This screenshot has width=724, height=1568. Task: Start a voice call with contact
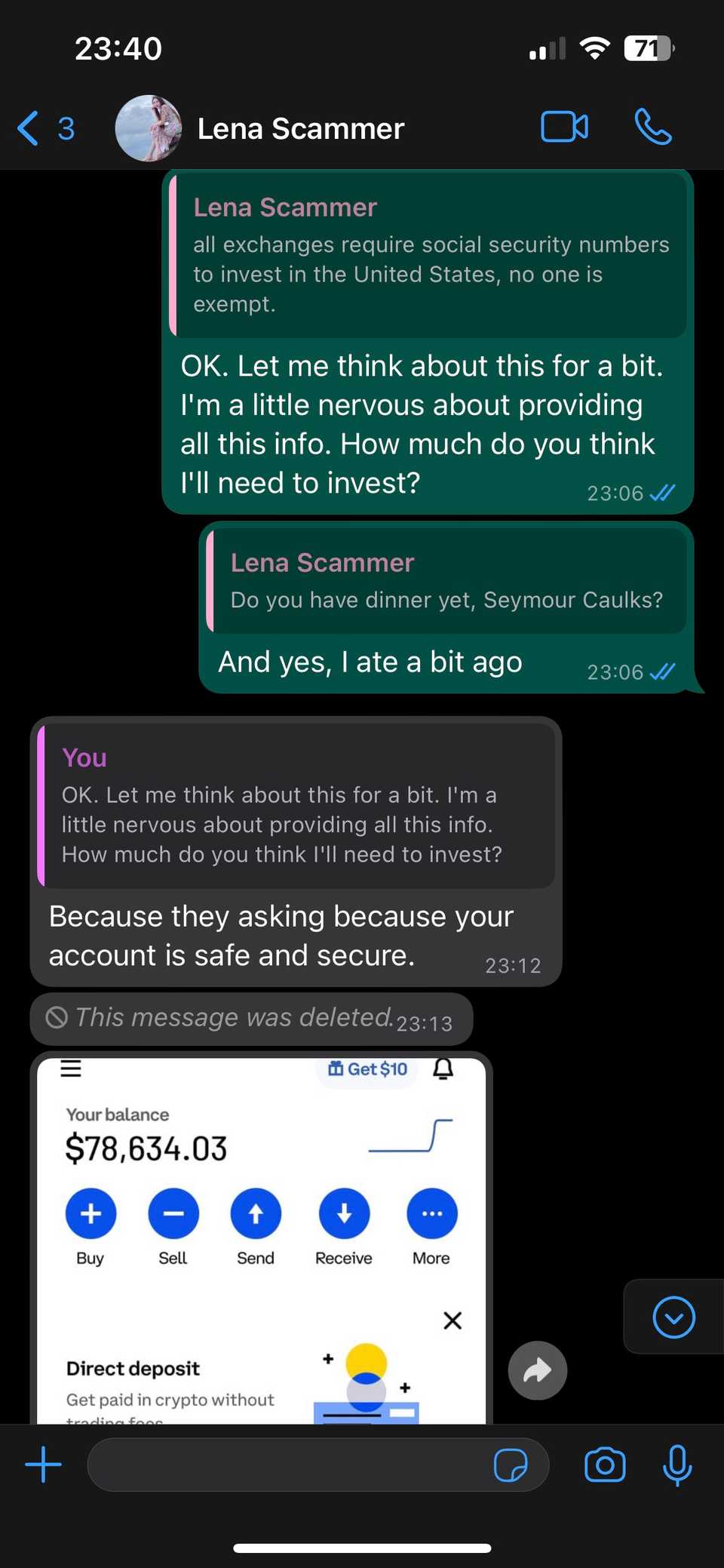(x=652, y=127)
